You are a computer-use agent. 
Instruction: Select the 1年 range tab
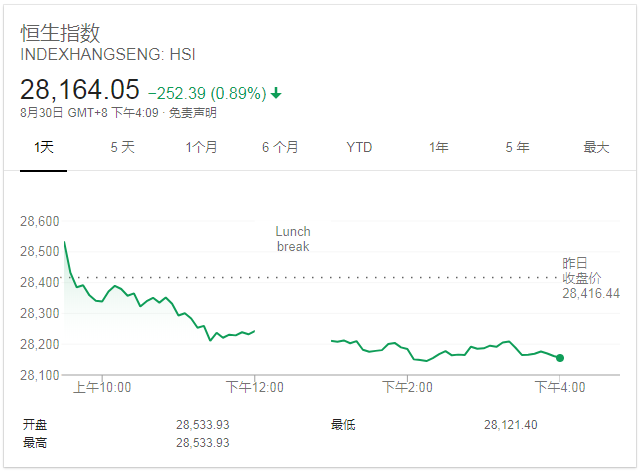[439, 147]
